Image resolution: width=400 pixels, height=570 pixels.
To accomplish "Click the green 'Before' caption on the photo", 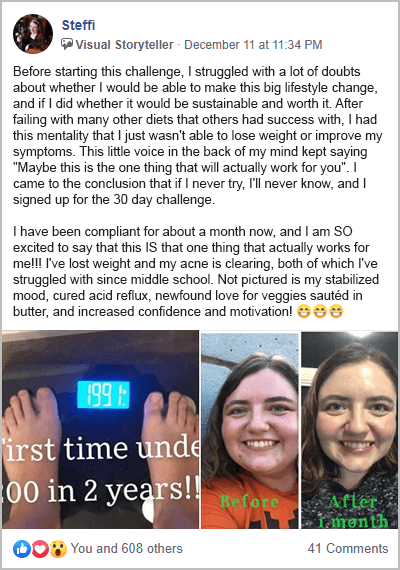I will coord(249,502).
